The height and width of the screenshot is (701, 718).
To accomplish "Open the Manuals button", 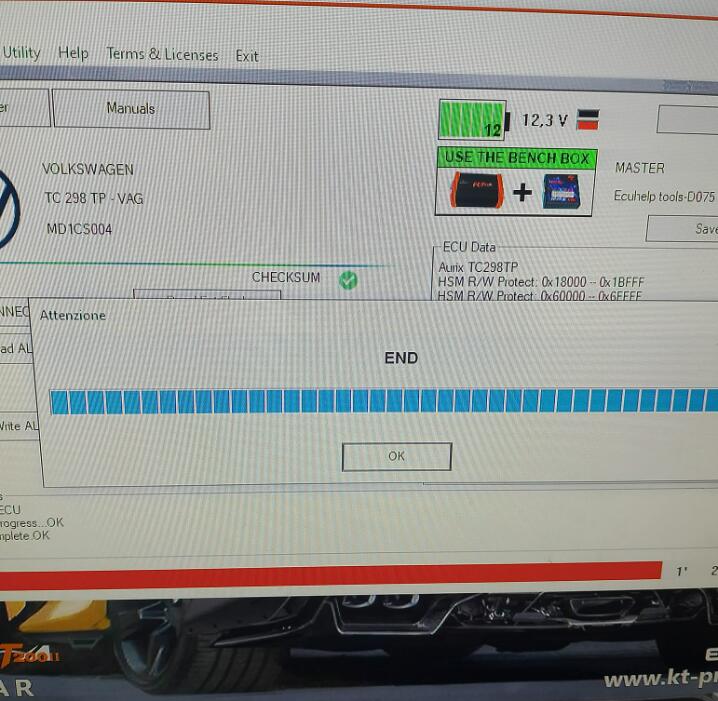I will [131, 109].
